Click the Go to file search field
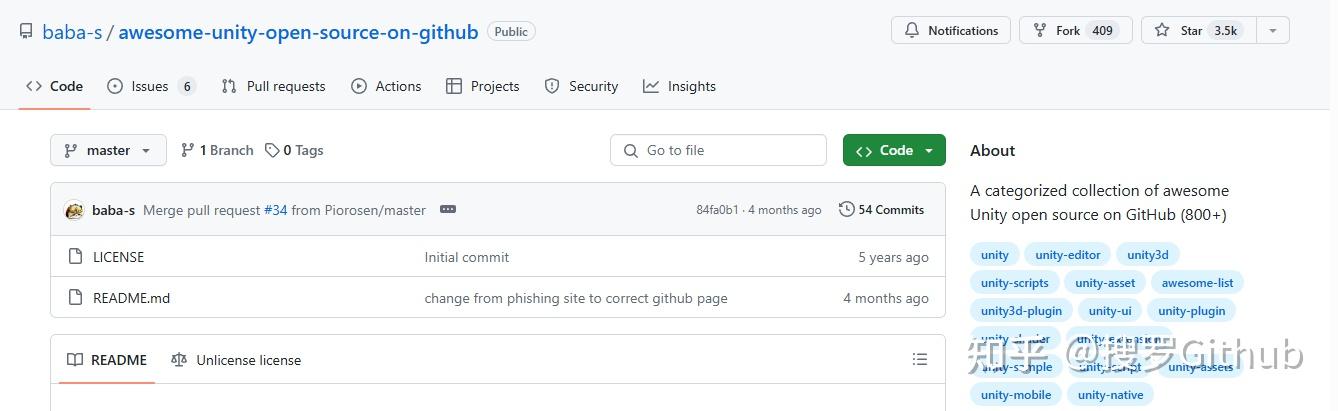This screenshot has height=411, width=1338. 718,150
